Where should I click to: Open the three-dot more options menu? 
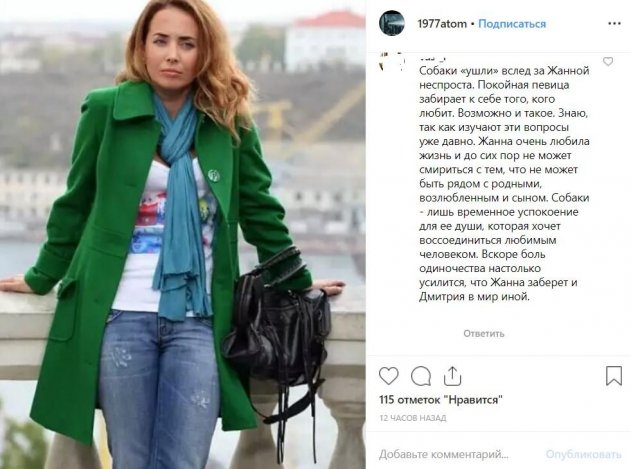pos(614,23)
